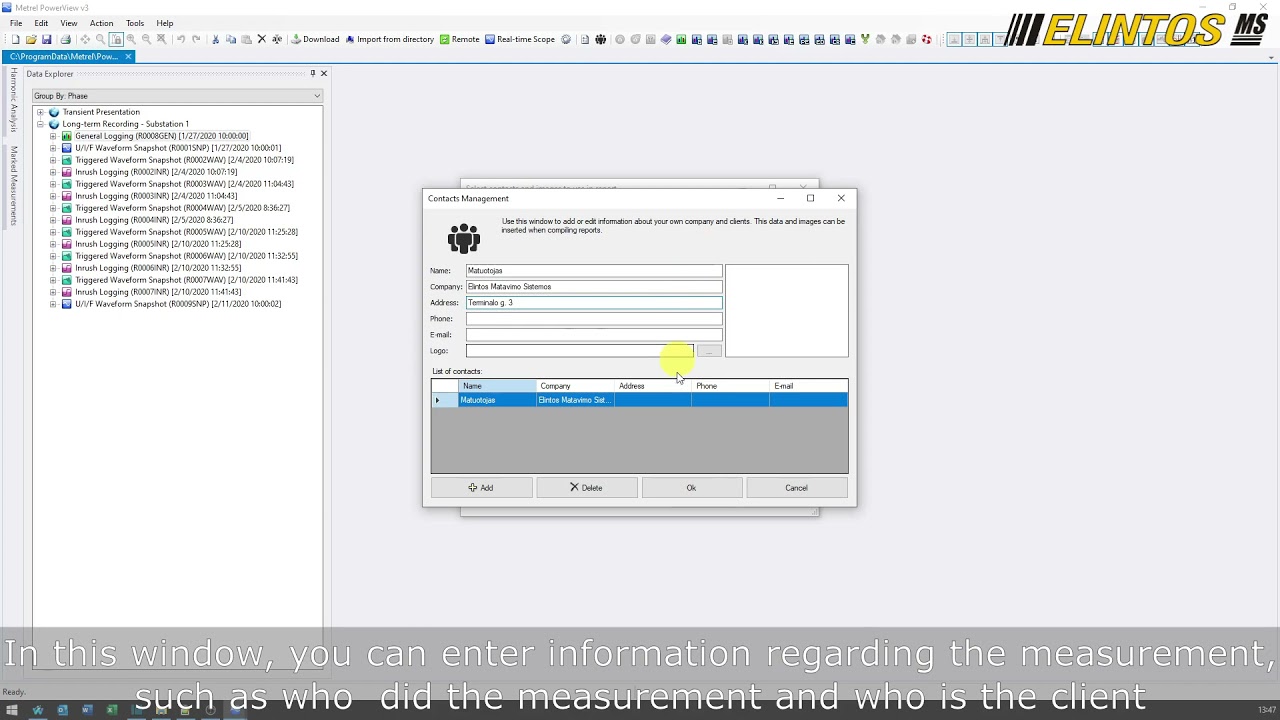Click the Name column header in contacts list
The width and height of the screenshot is (1280, 720).
click(x=497, y=386)
